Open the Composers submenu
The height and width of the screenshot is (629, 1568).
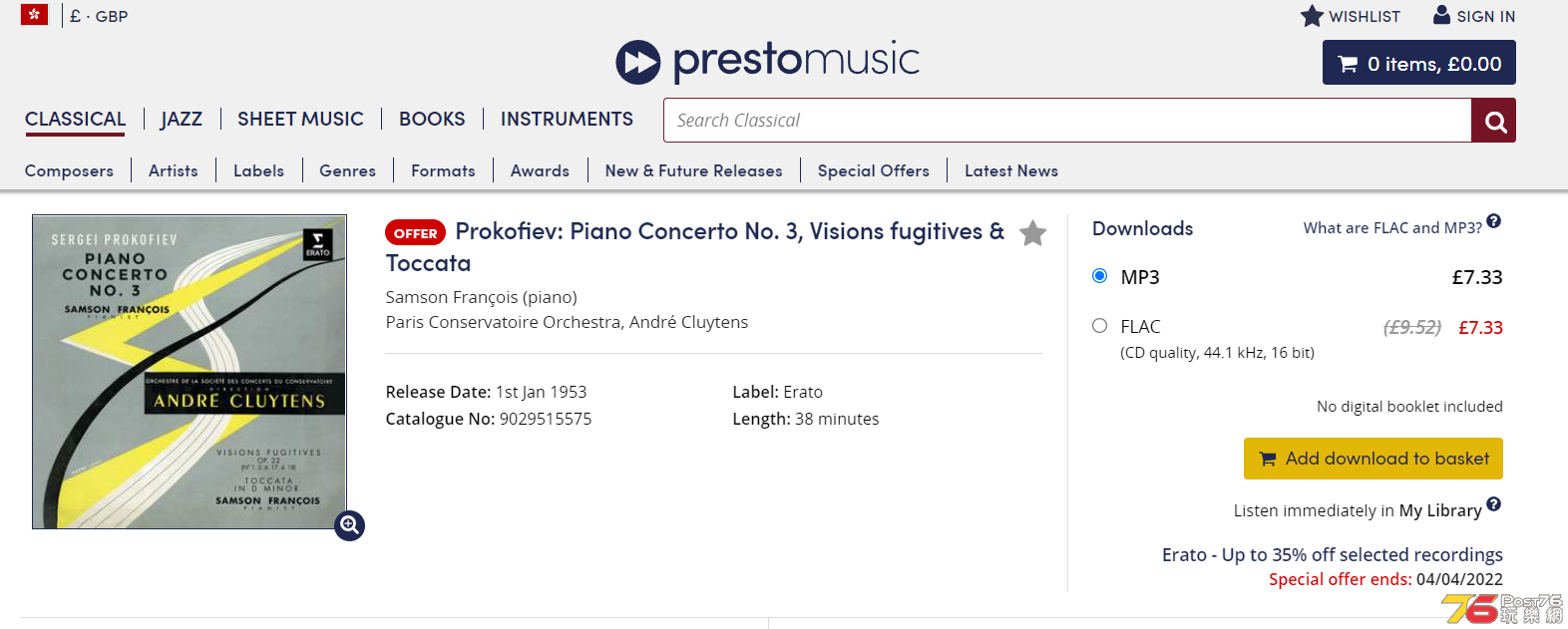(x=69, y=170)
